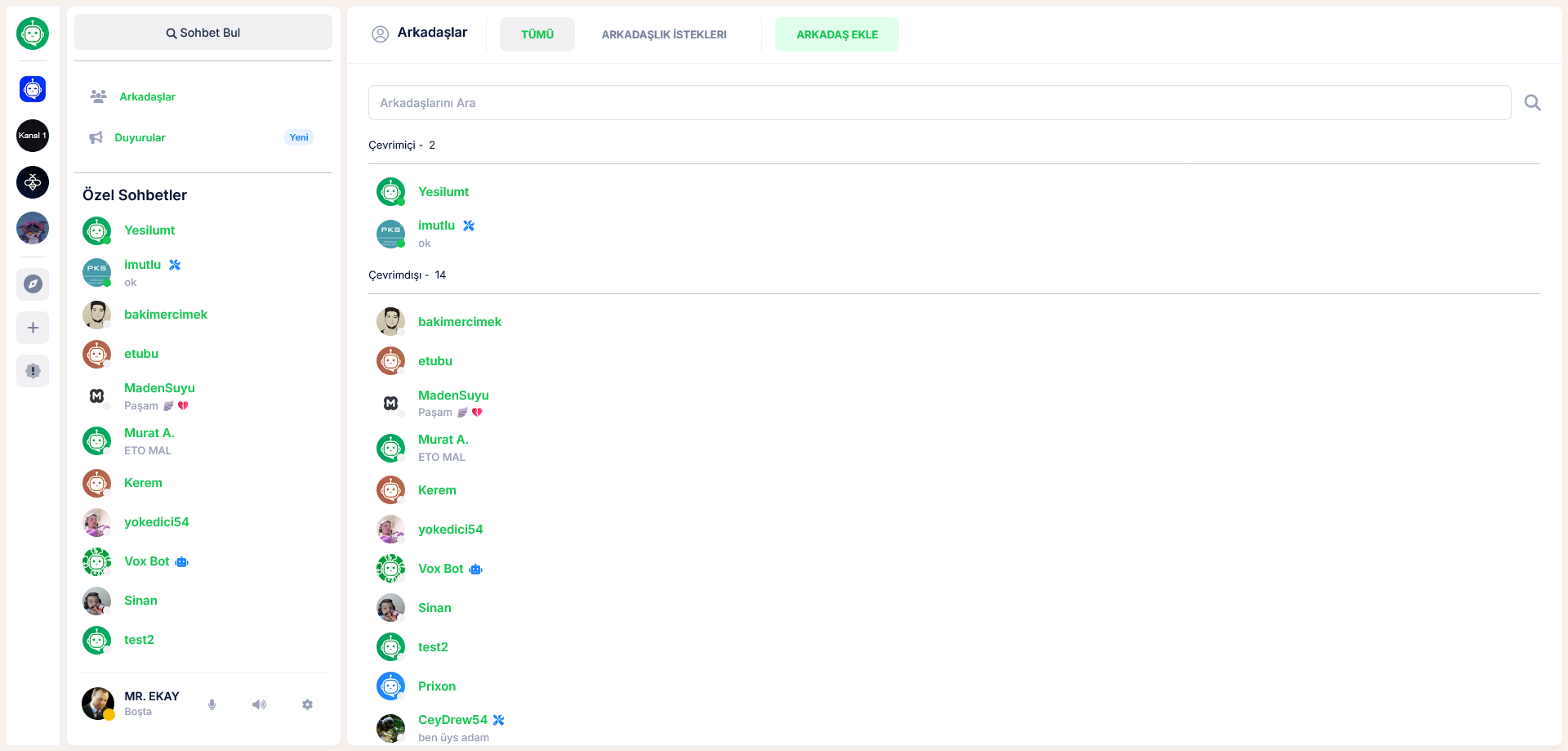Image resolution: width=1568 pixels, height=751 pixels.
Task: Click MR. EKAY profile avatar
Action: tap(98, 704)
